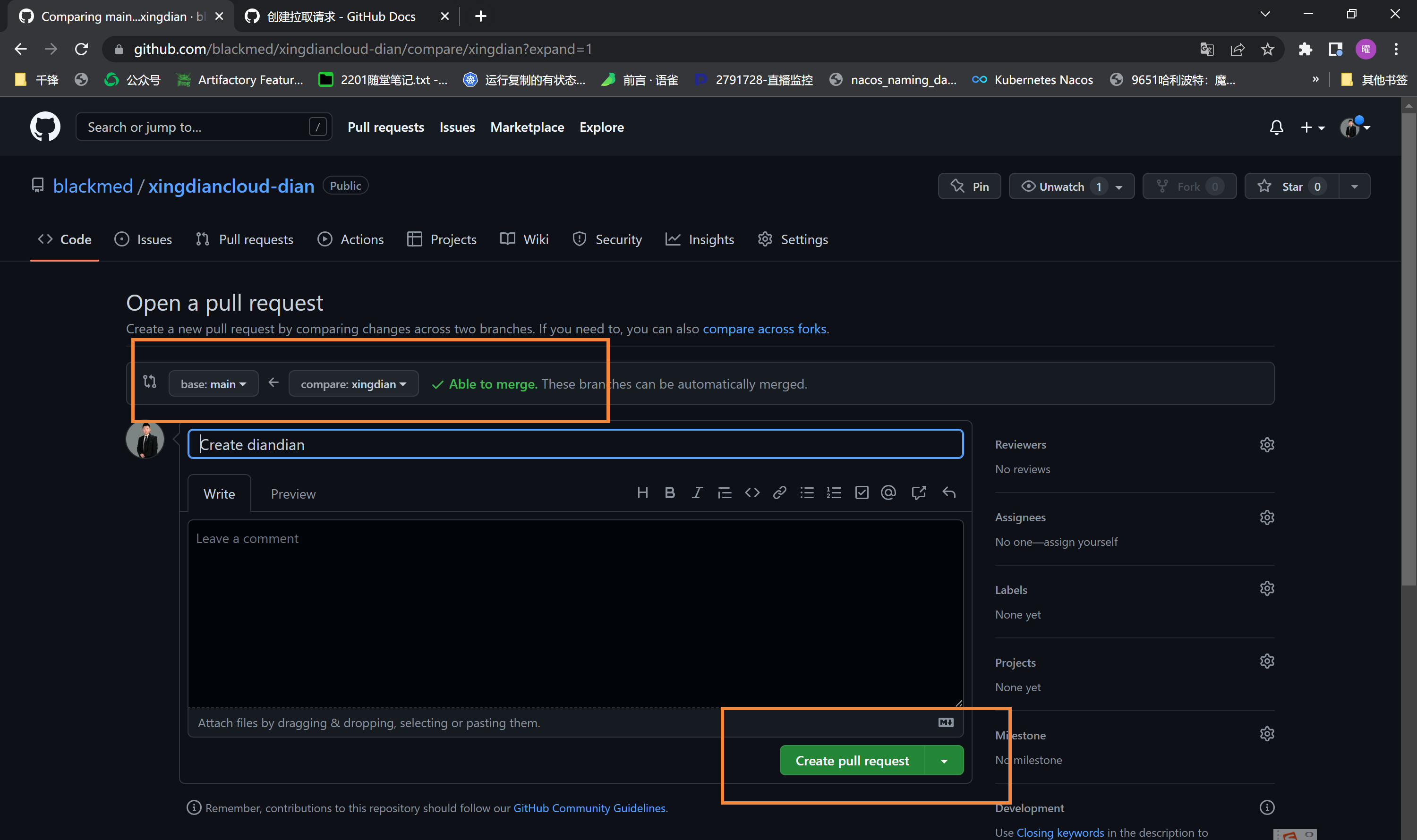This screenshot has height=840, width=1417.
Task: Star the repository
Action: [1291, 187]
